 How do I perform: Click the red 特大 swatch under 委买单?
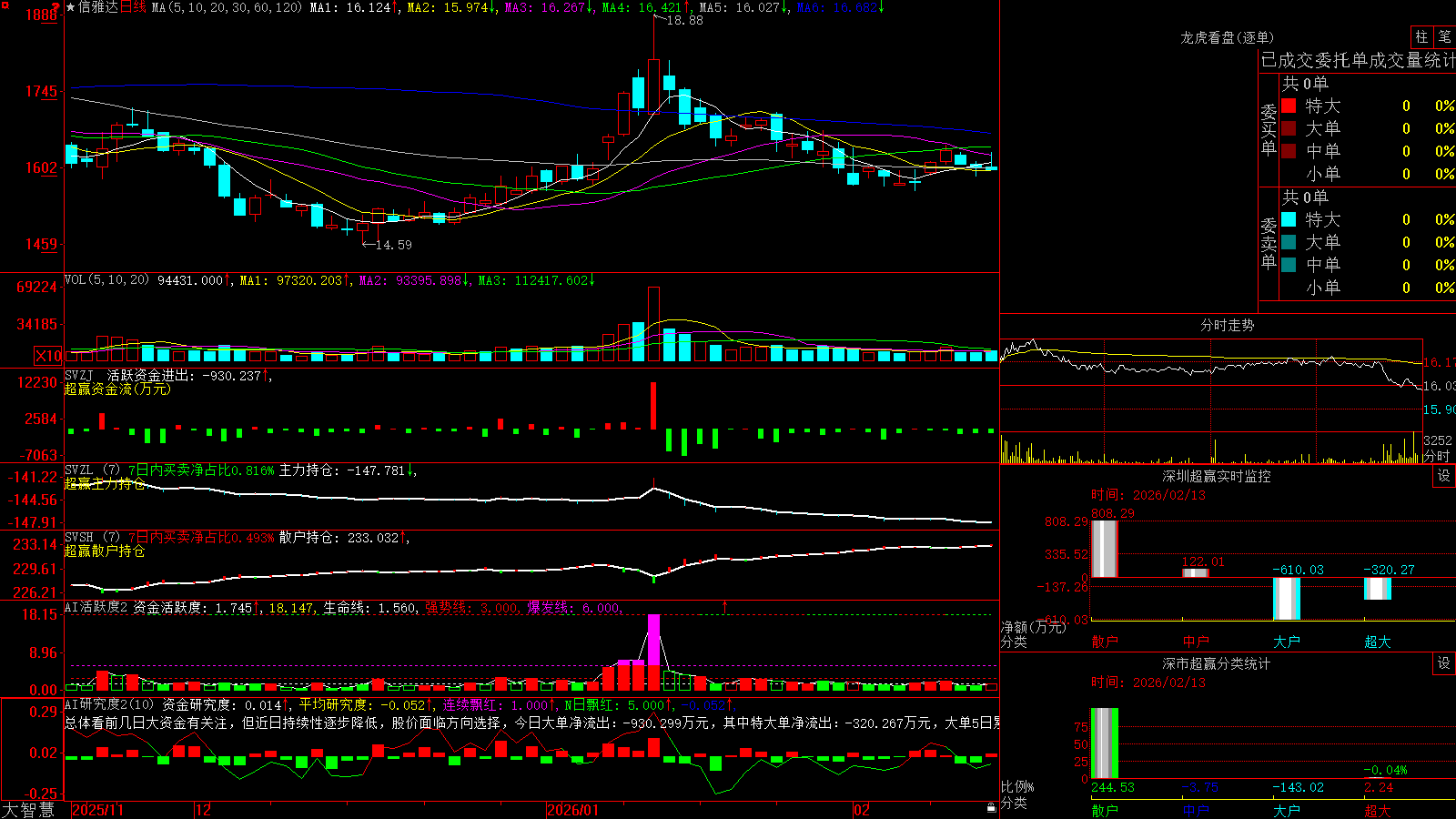(x=1289, y=106)
